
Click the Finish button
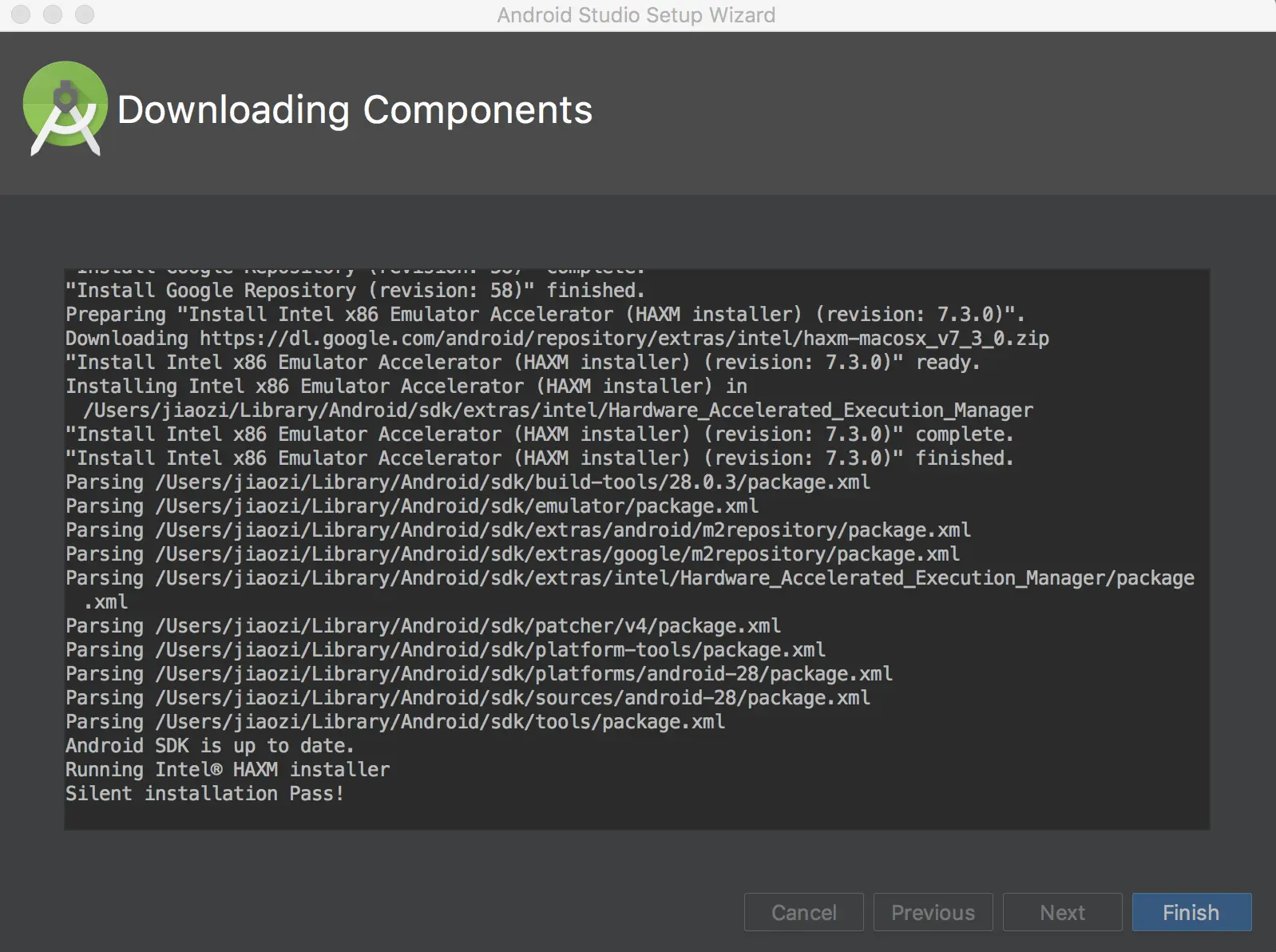click(1191, 912)
